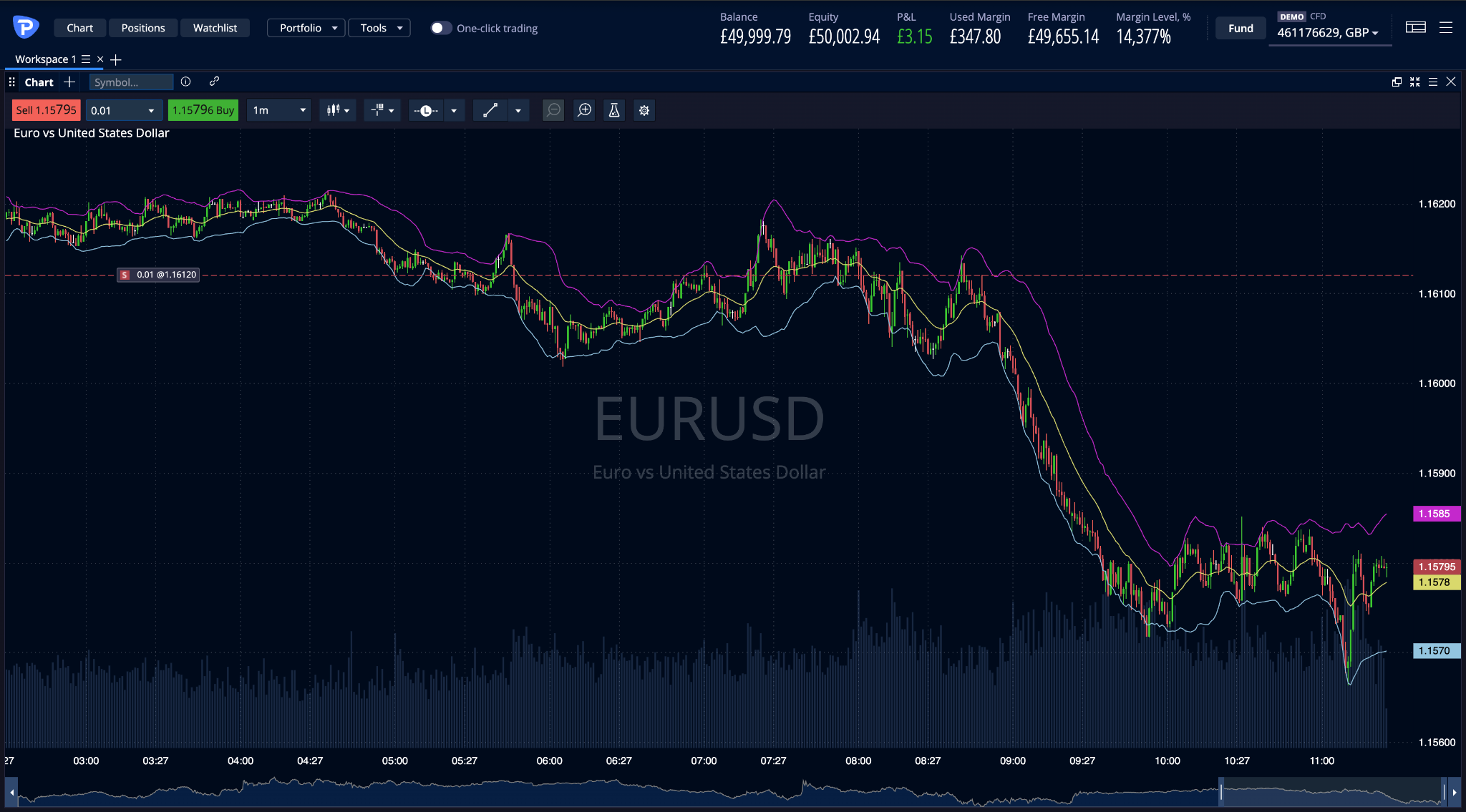Add a new workspace with plus icon
The height and width of the screenshot is (812, 1466).
(x=116, y=59)
